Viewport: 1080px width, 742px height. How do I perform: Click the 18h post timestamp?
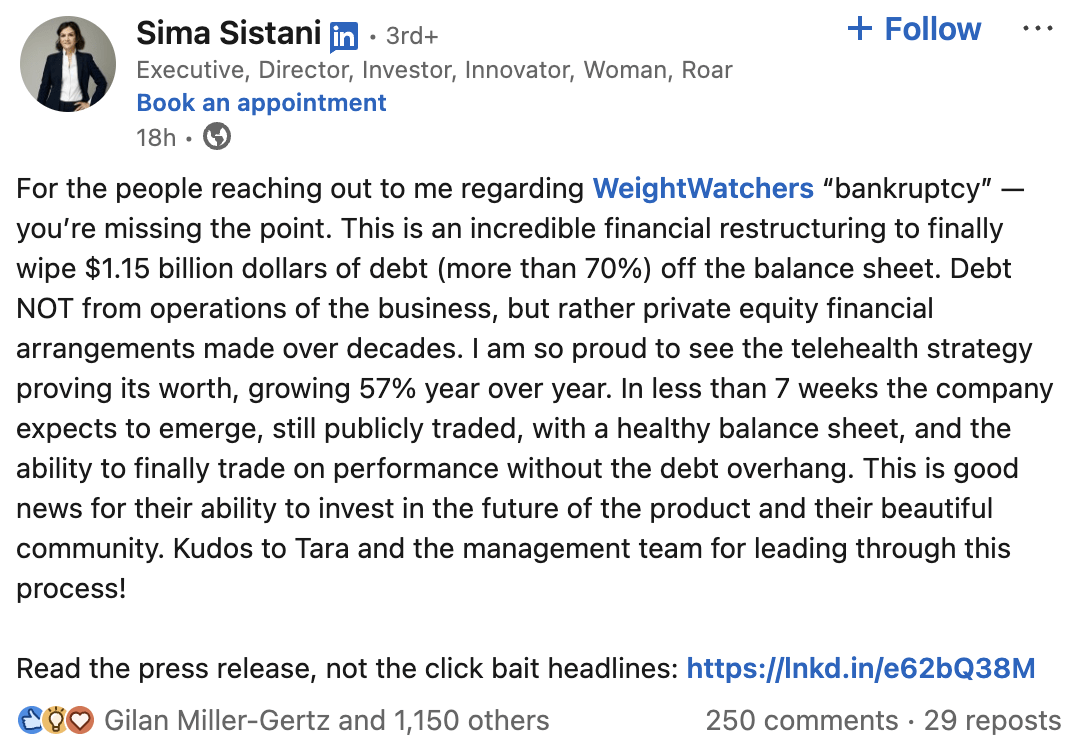[155, 137]
